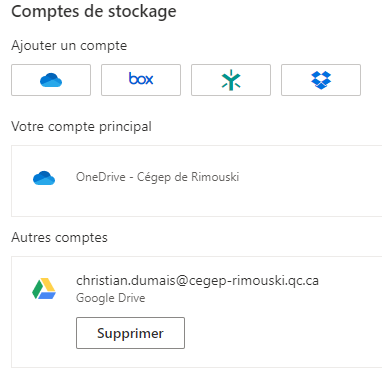This screenshot has height=389, width=382.
Task: Click the Votre compte principal heading
Action: coord(81,127)
